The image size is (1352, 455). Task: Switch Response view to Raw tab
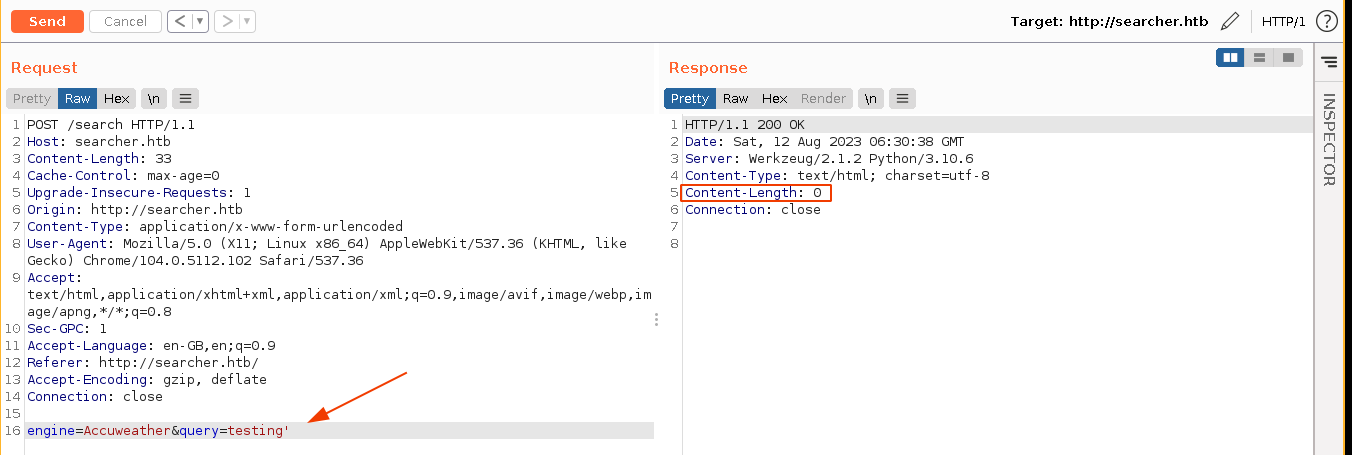pyautogui.click(x=736, y=98)
